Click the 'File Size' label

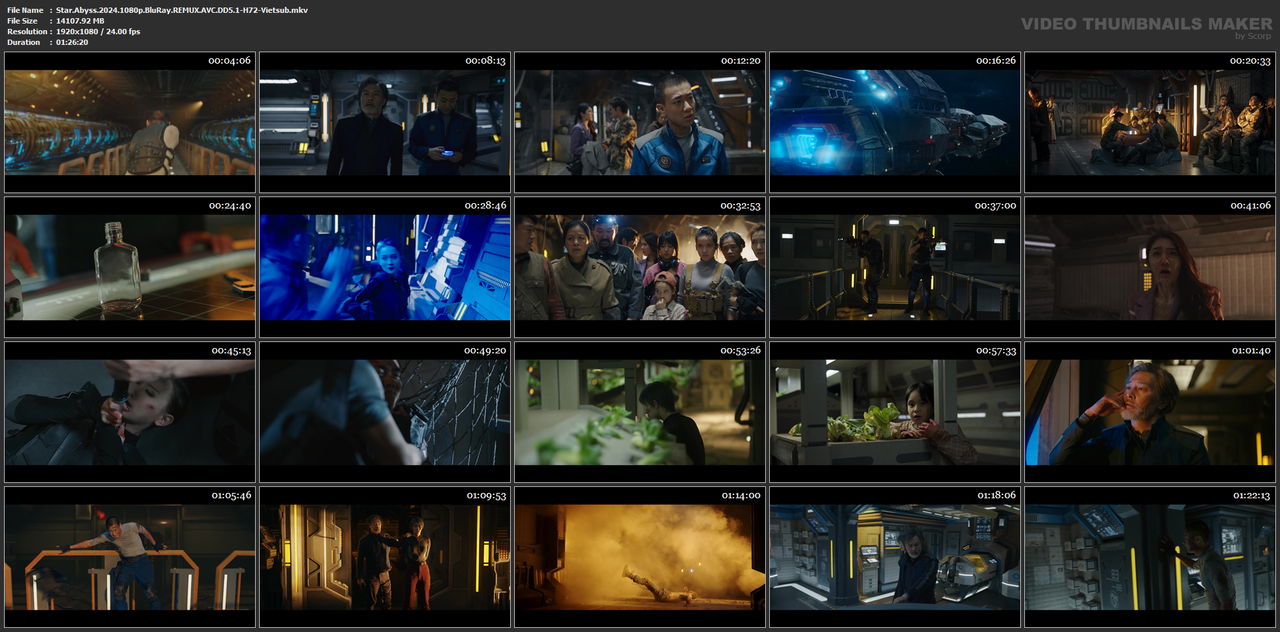[22, 21]
